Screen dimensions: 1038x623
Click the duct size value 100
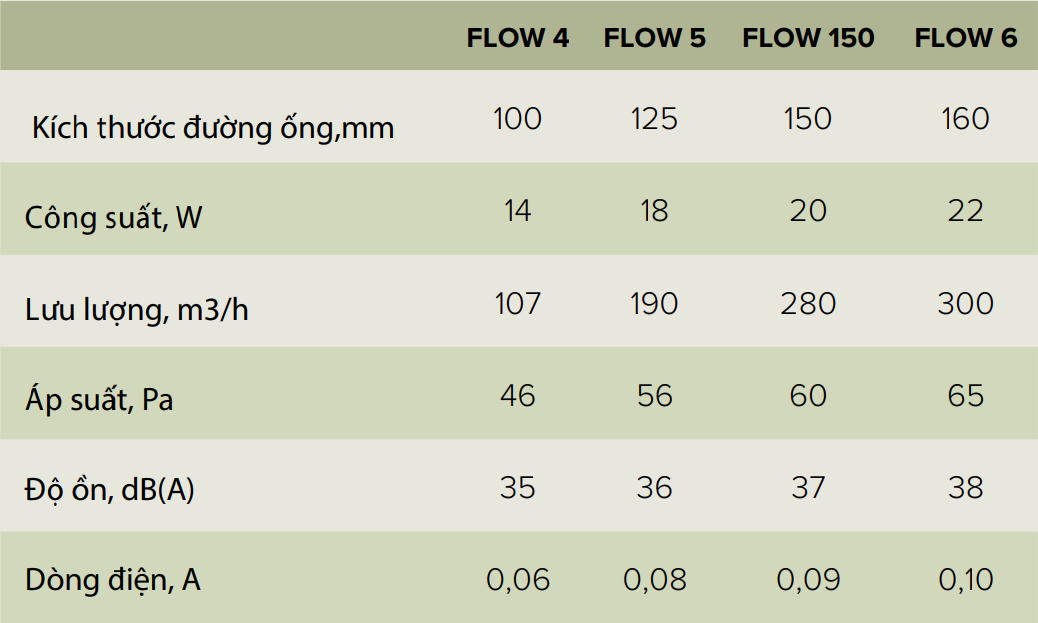point(518,119)
